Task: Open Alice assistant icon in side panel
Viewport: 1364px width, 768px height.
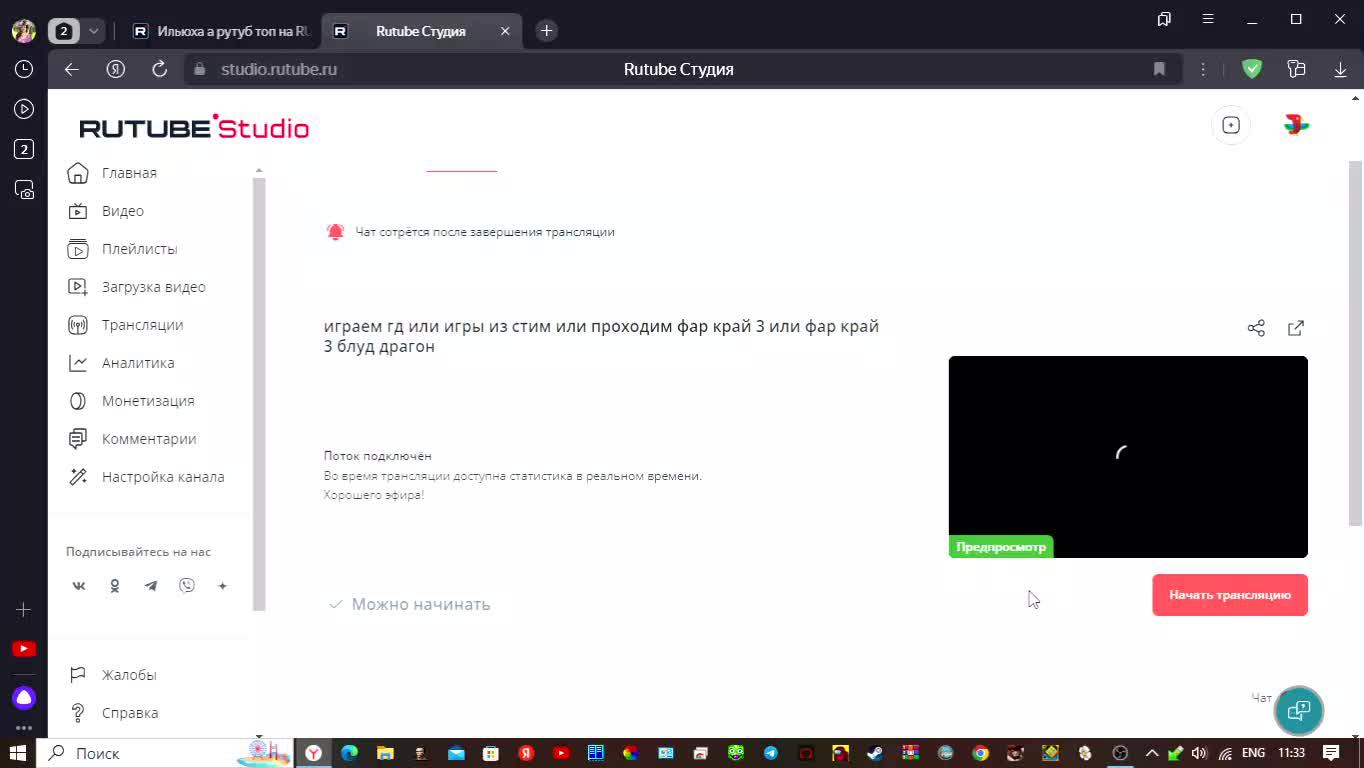Action: point(24,697)
